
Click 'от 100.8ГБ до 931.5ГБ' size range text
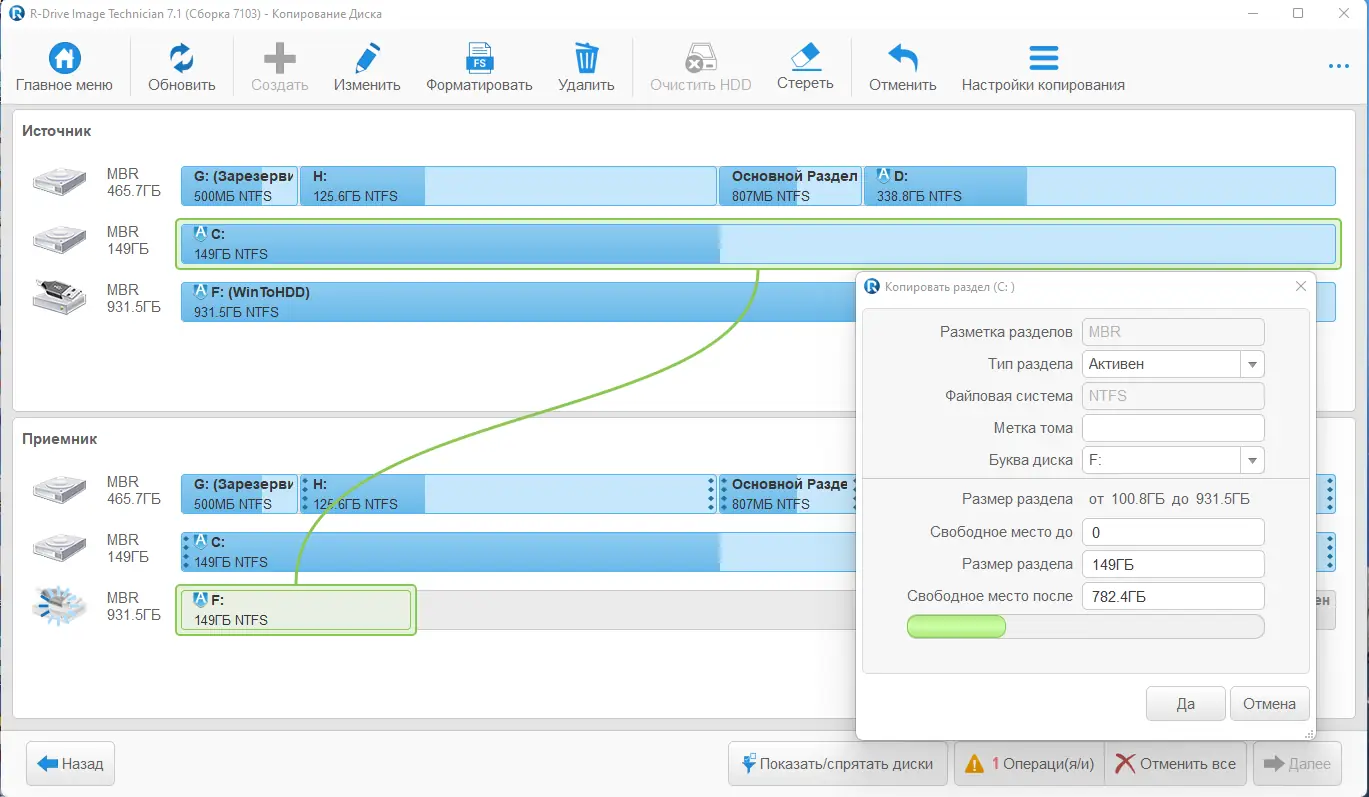click(x=1167, y=499)
